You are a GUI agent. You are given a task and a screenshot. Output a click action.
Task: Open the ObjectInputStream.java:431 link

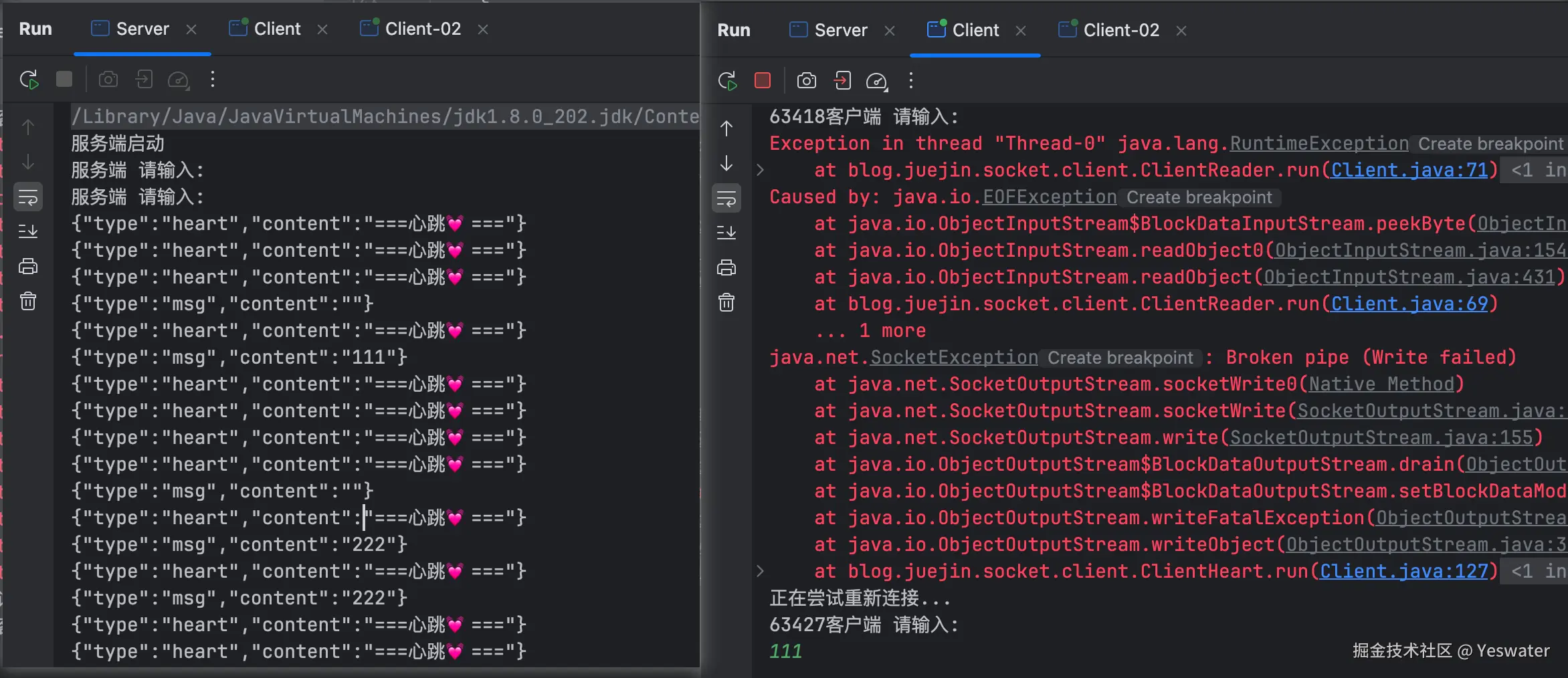pos(1409,277)
